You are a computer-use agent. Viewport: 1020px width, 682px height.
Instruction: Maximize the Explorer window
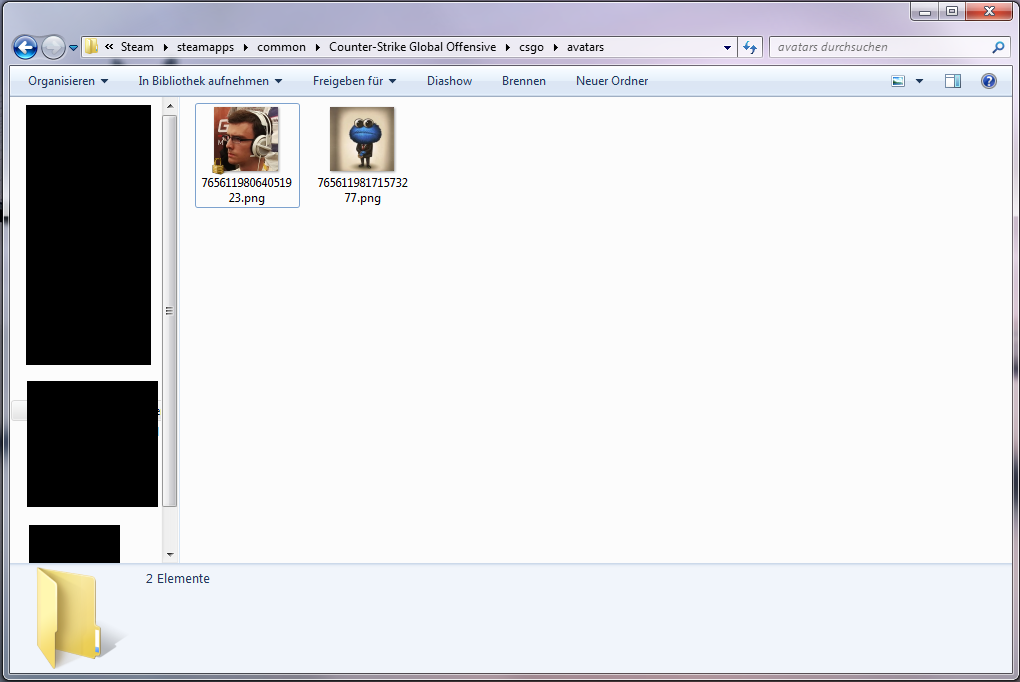pos(952,11)
